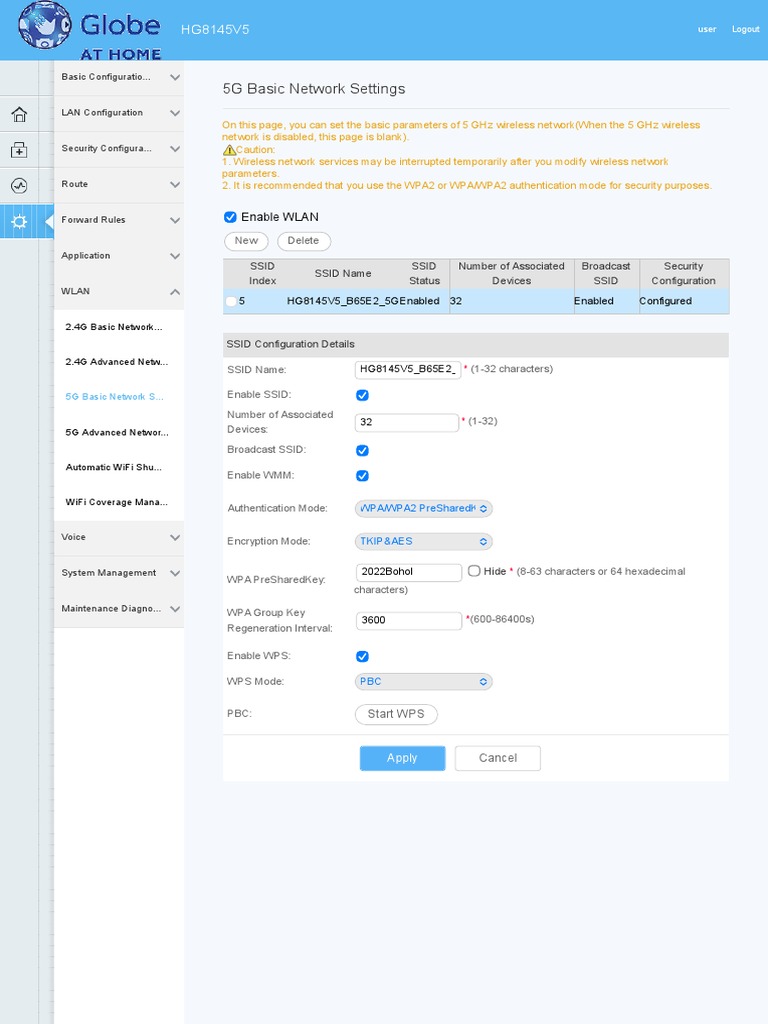Expand Maintenance Diagnosis menu
Screen dimensions: 768x1024
(118, 609)
